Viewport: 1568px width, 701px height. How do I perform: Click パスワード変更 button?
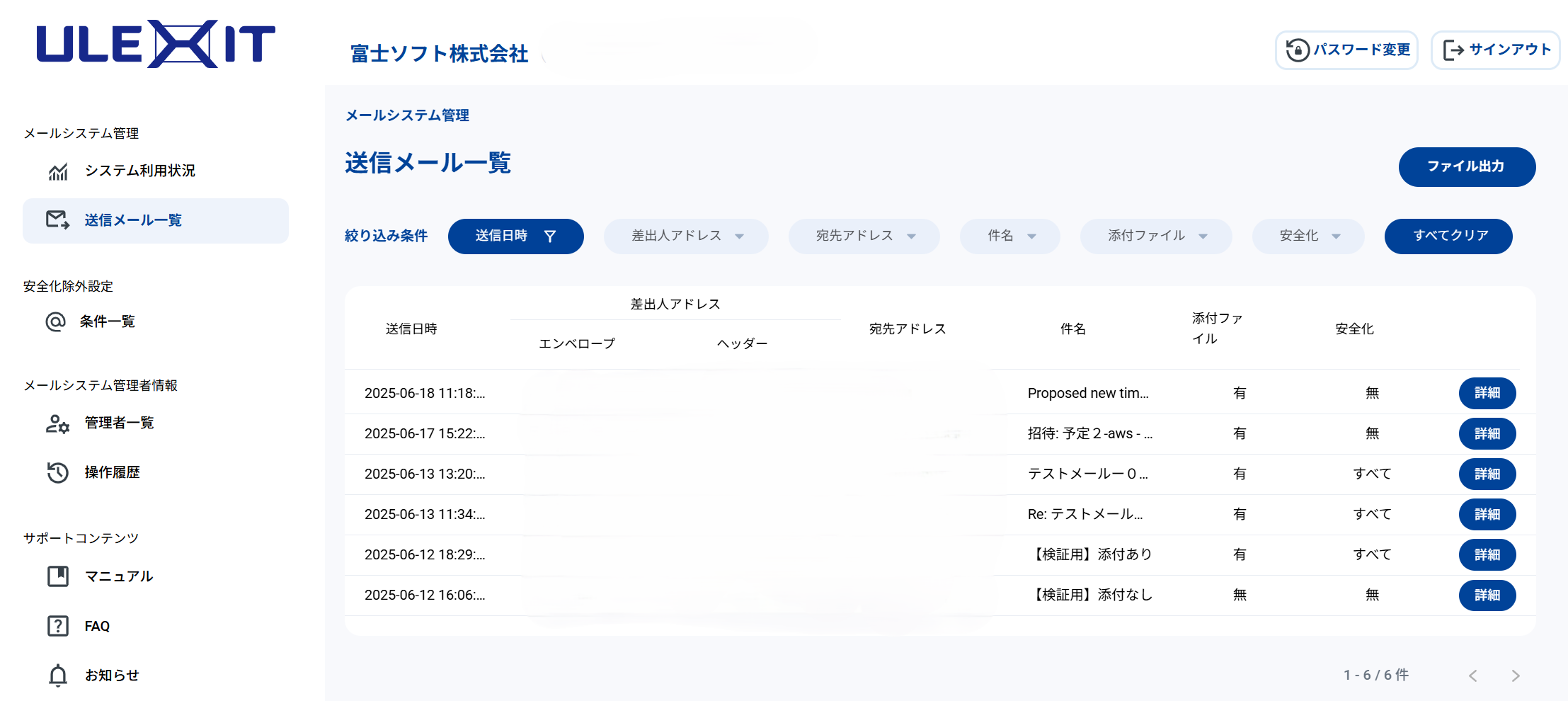[x=1346, y=50]
